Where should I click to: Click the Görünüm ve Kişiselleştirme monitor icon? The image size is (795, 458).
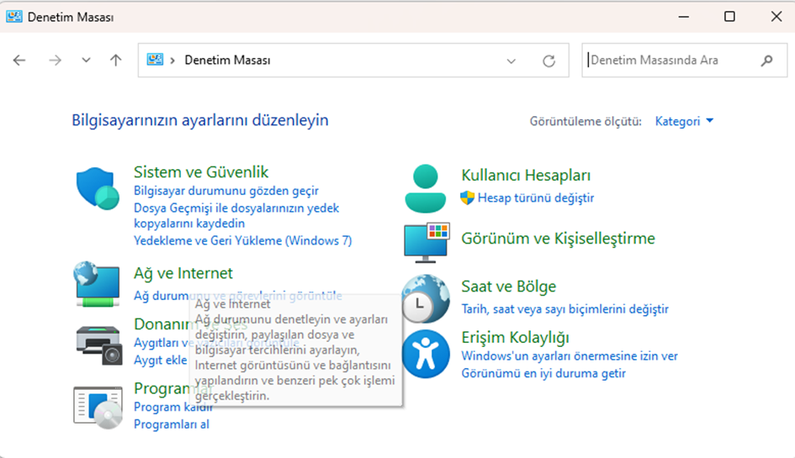pos(425,241)
